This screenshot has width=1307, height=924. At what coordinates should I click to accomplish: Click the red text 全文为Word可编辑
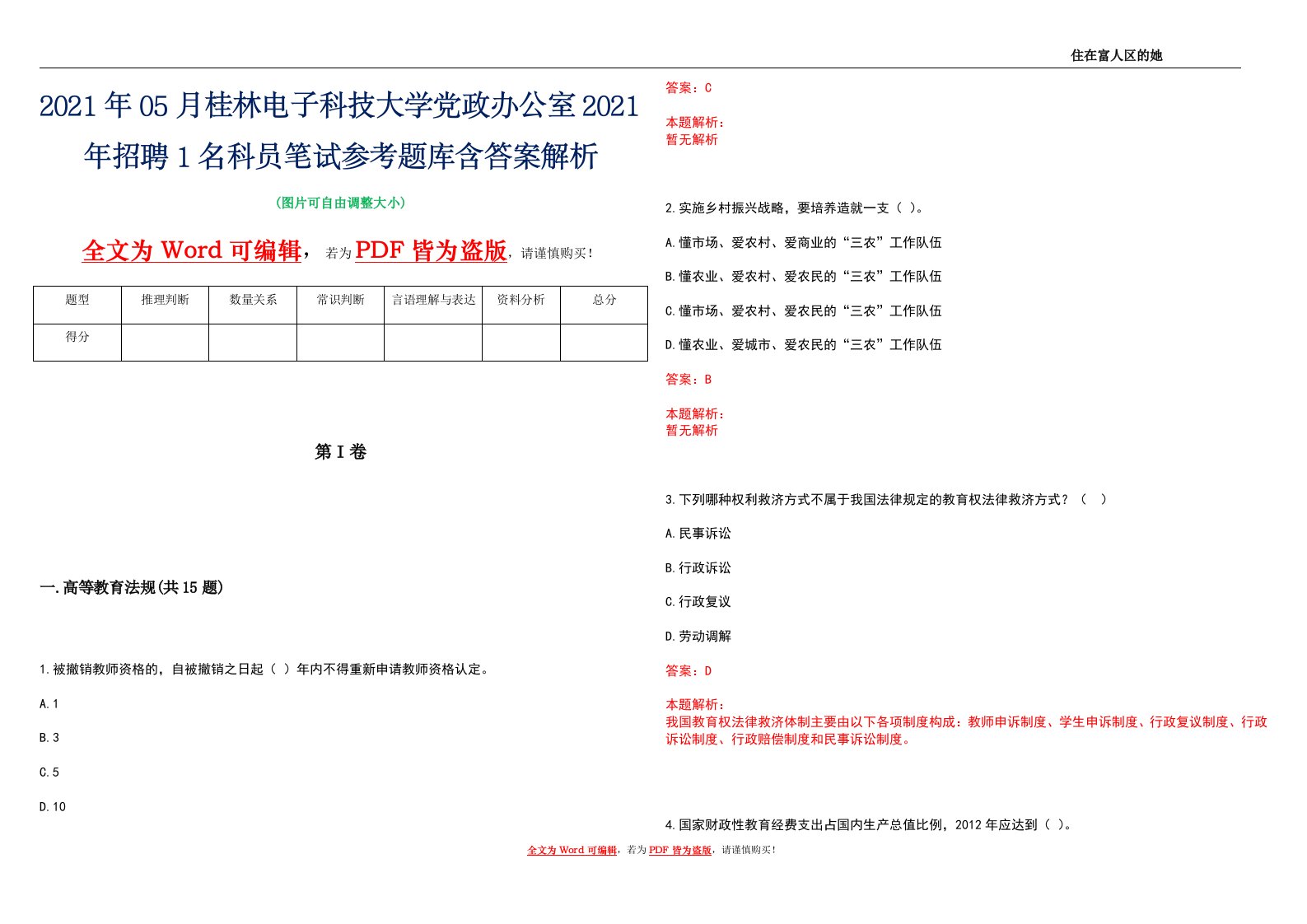192,250
